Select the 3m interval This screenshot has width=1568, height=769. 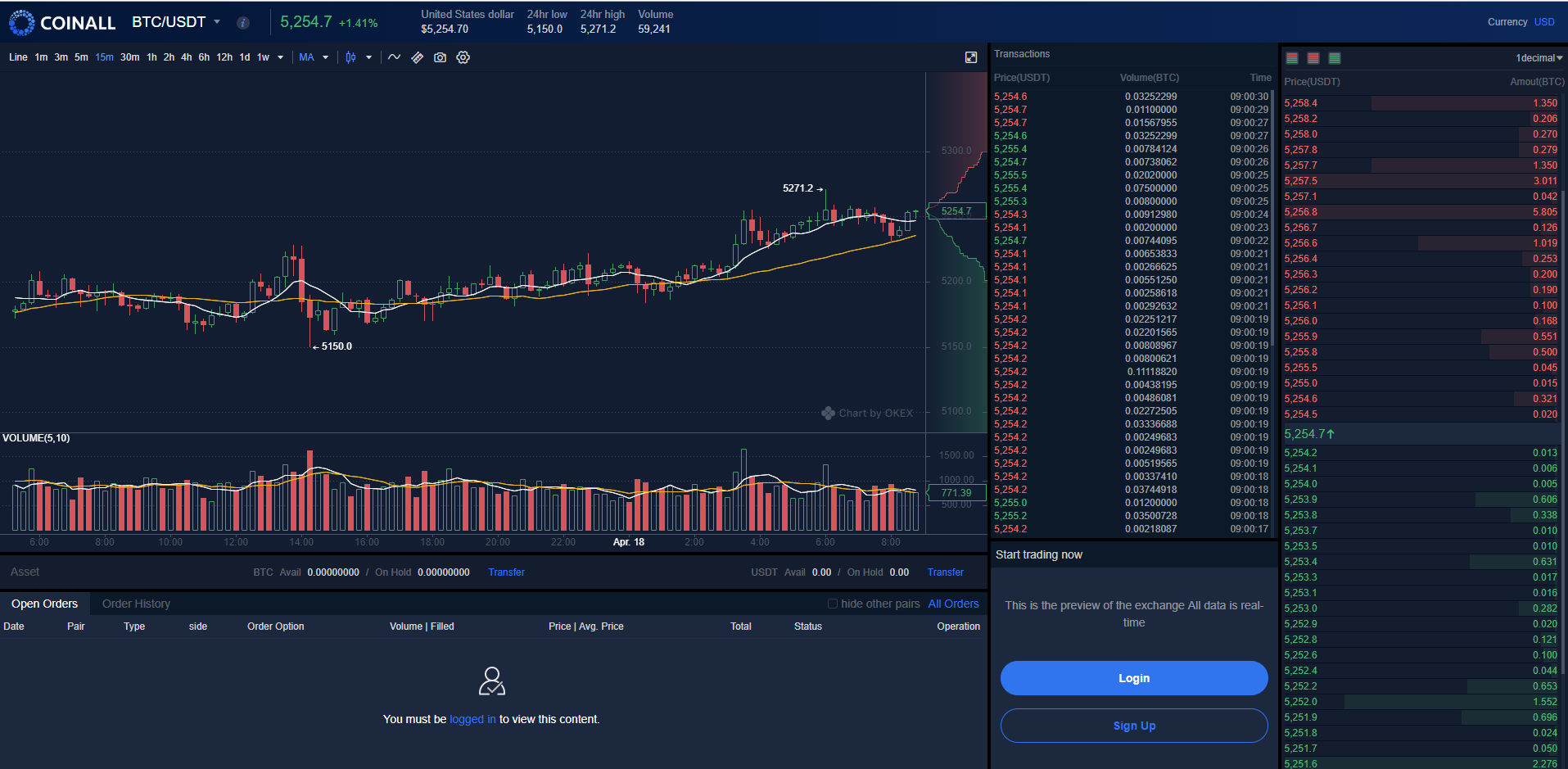pyautogui.click(x=61, y=57)
